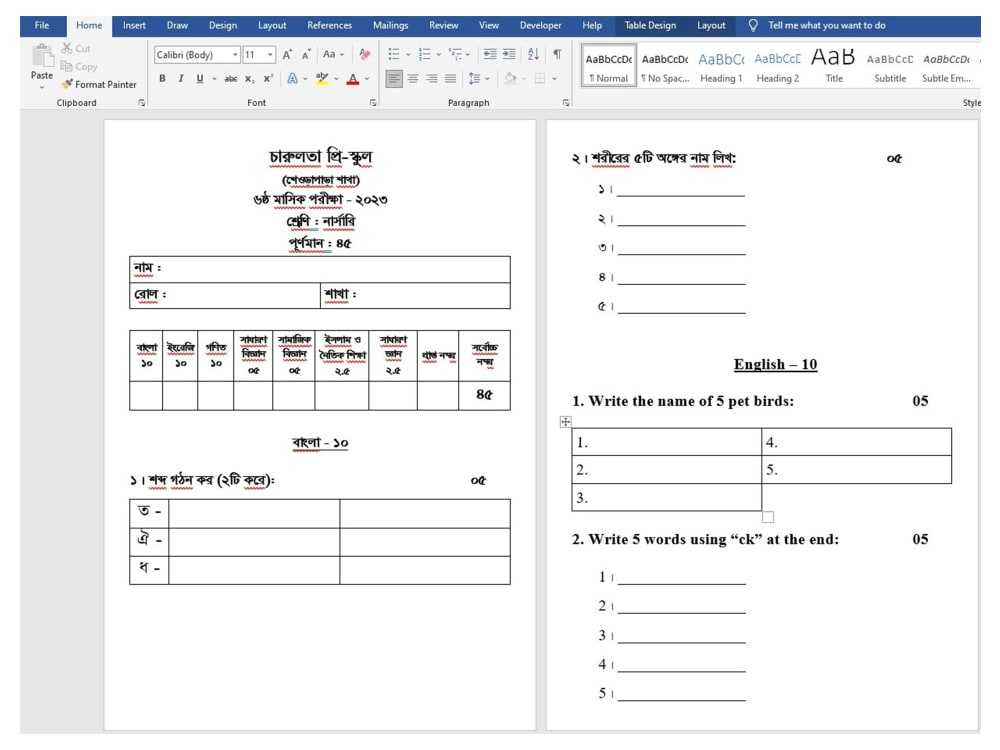1000x750 pixels.
Task: Apply the Title style
Action: [x=834, y=65]
